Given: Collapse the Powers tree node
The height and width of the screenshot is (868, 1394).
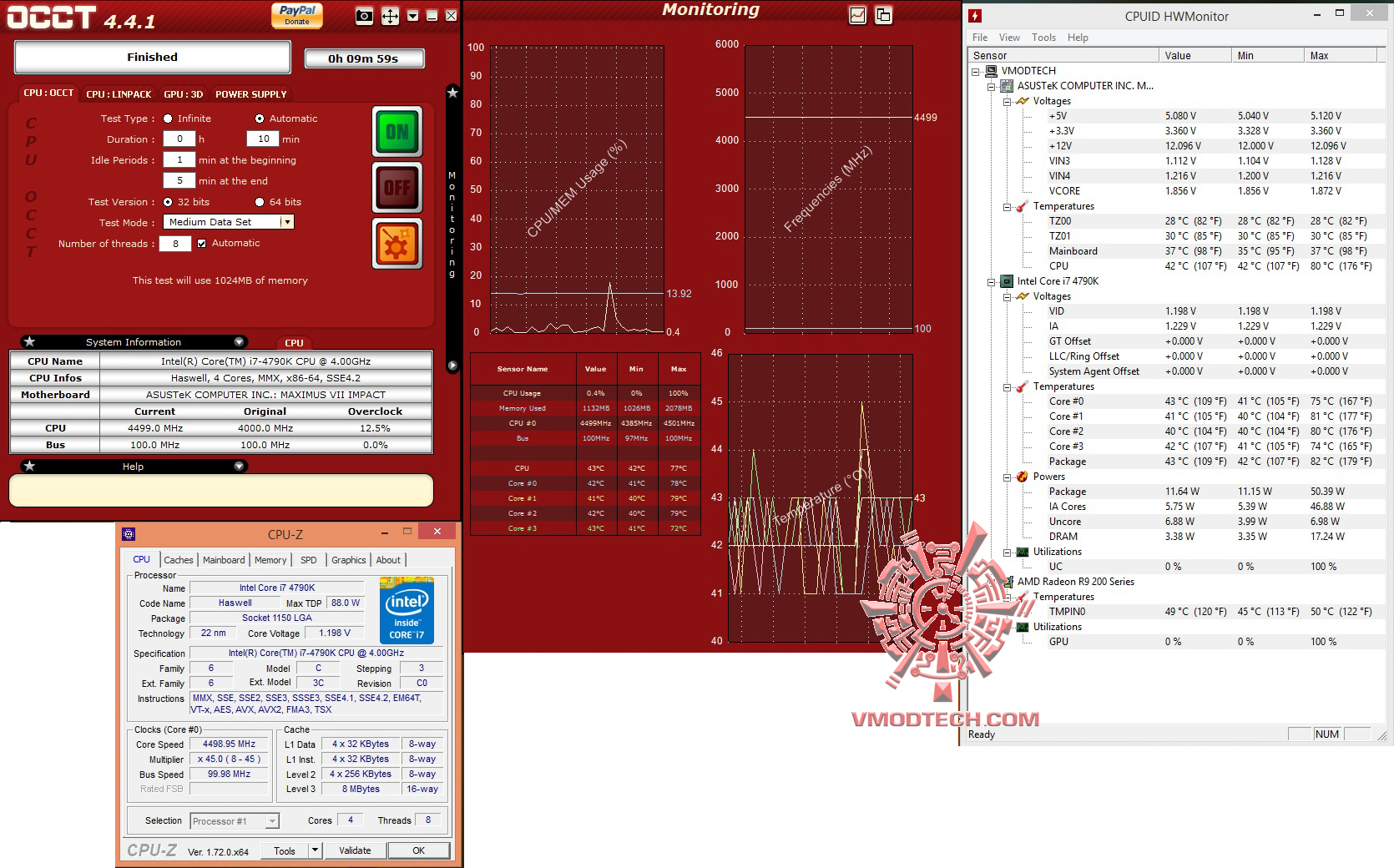Looking at the screenshot, I should coord(1007,477).
